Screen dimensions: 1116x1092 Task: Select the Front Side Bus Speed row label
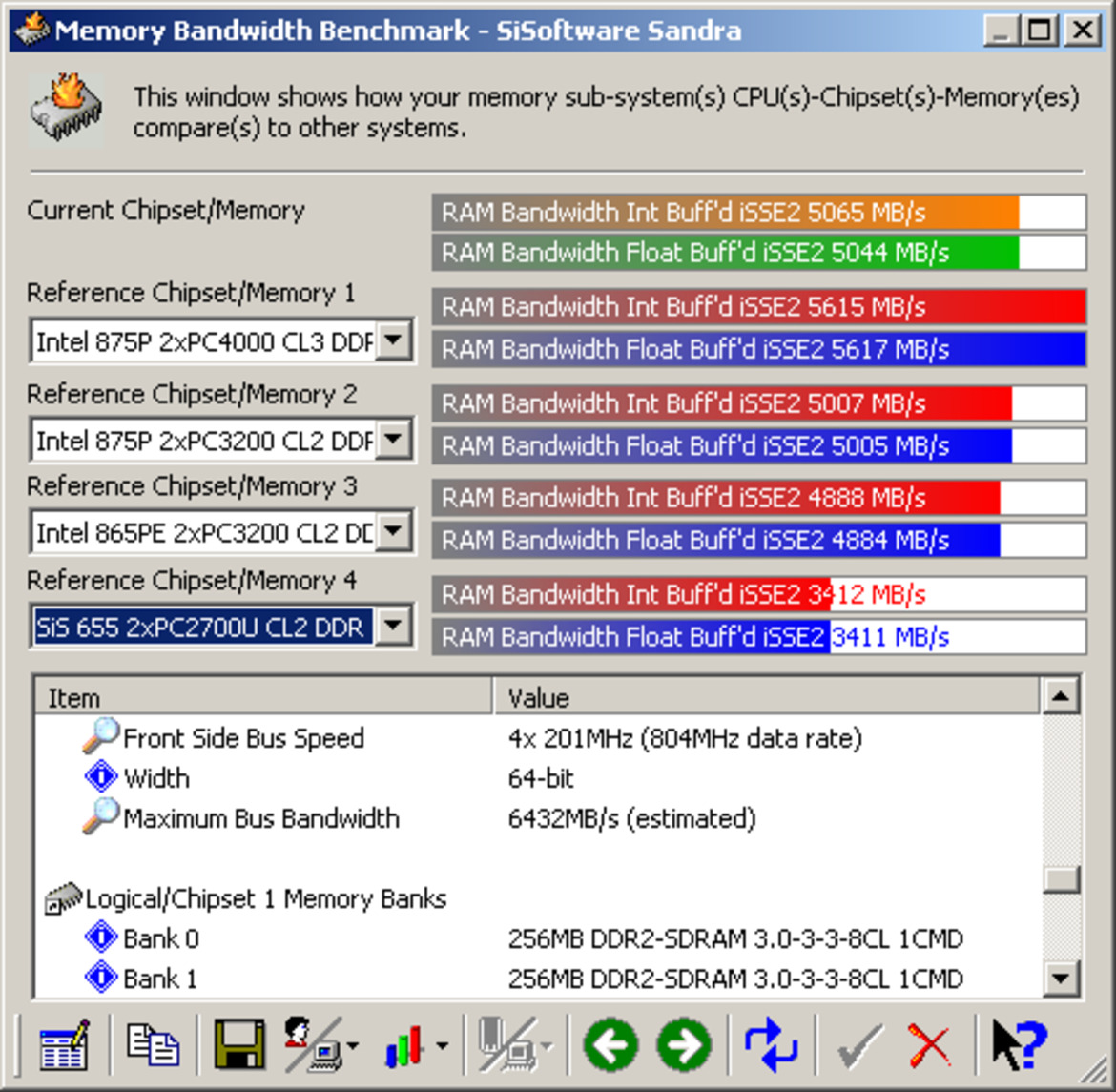(243, 738)
